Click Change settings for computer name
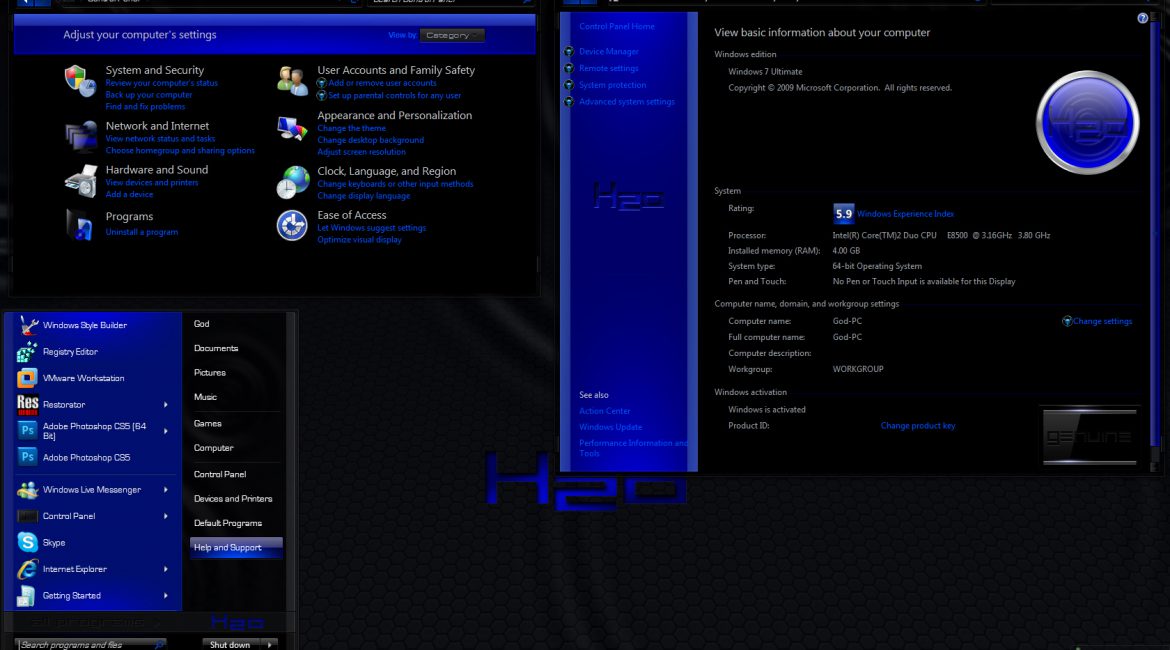Screen dimensions: 1170x650 [x=1102, y=321]
